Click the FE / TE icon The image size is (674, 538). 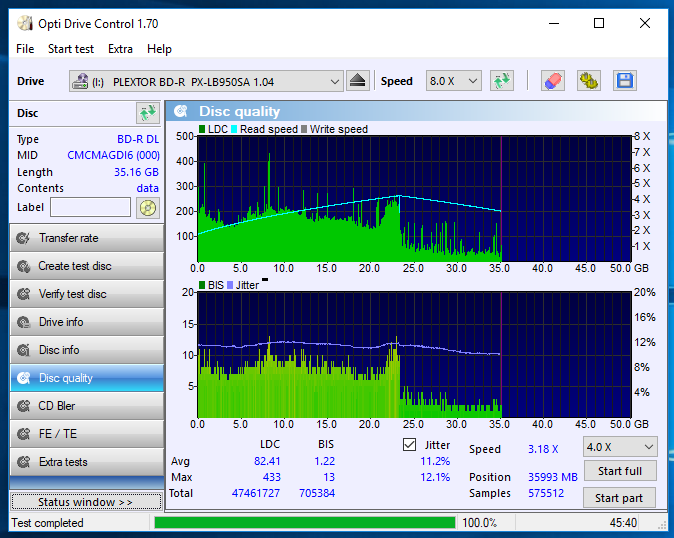tap(23, 434)
